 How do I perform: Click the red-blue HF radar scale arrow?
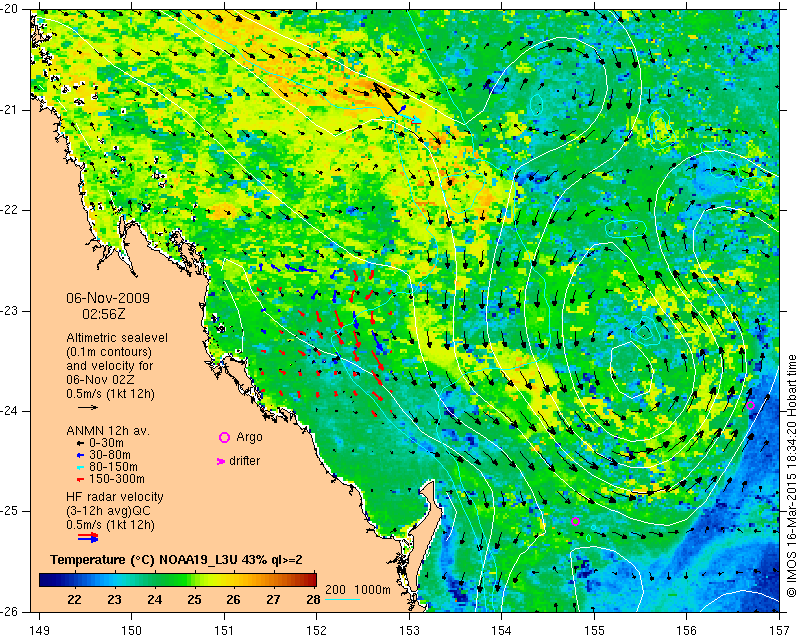(88, 538)
